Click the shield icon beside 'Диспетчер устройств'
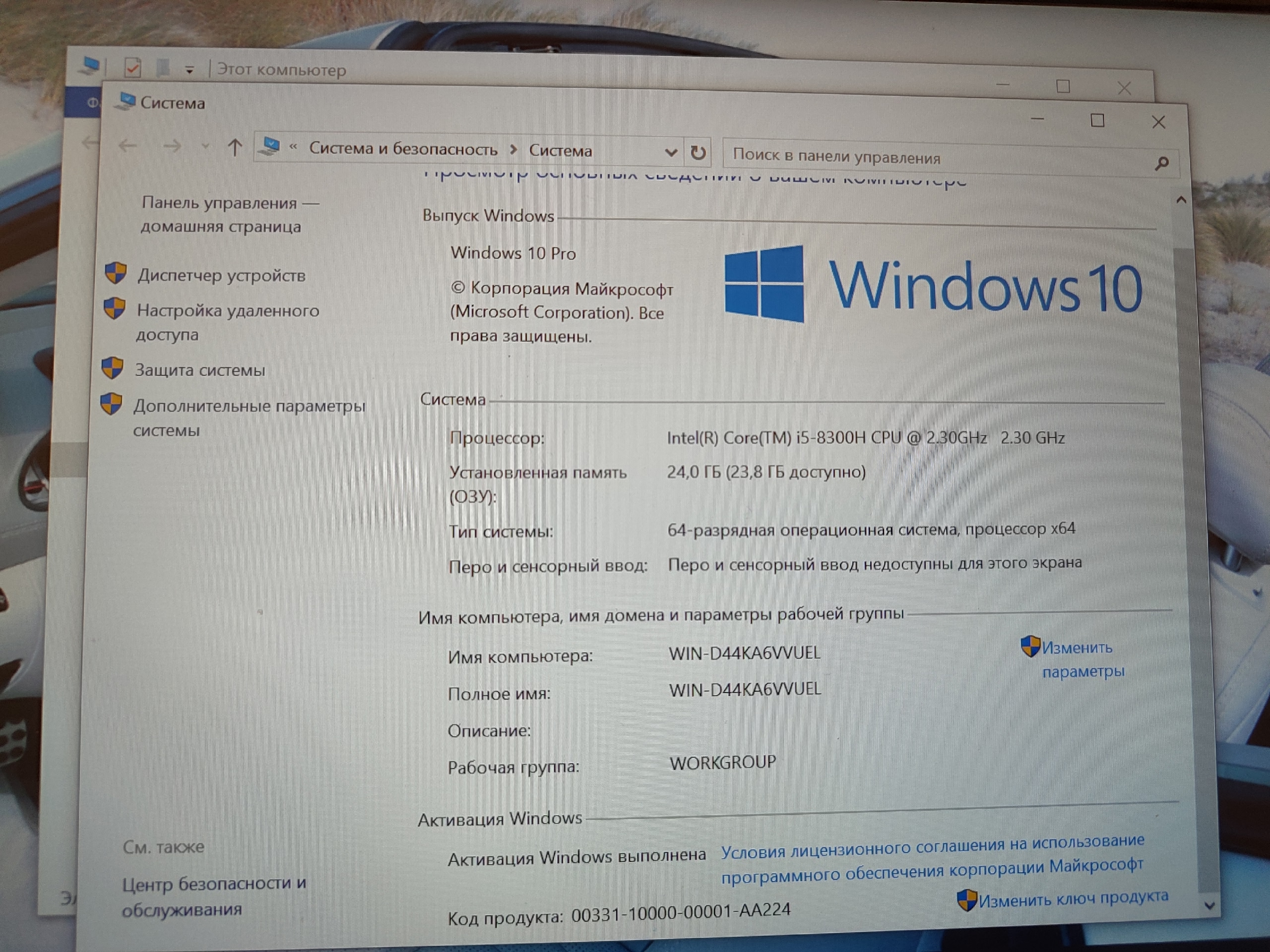 116,273
